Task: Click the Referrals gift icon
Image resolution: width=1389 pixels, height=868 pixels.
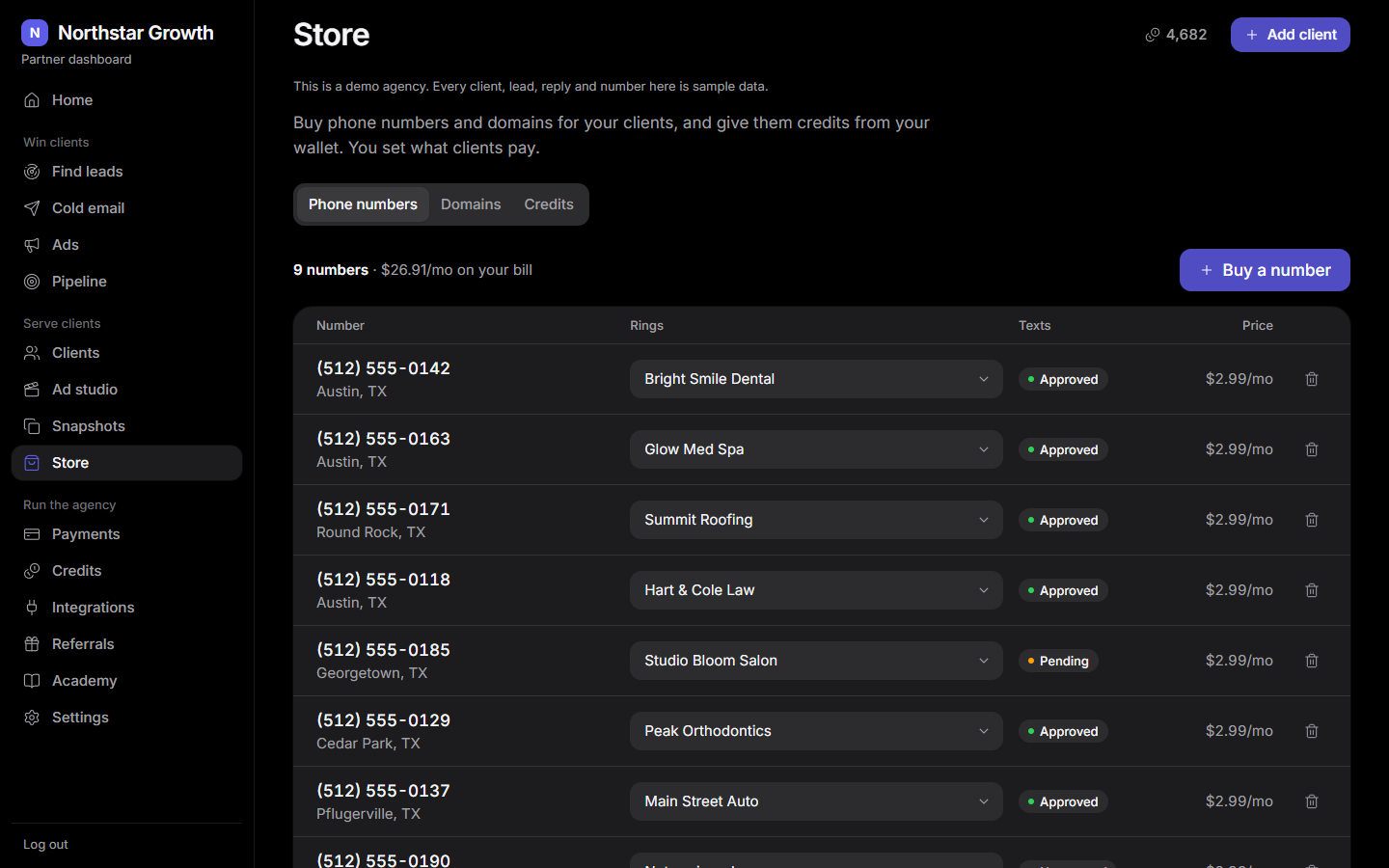Action: [32, 644]
